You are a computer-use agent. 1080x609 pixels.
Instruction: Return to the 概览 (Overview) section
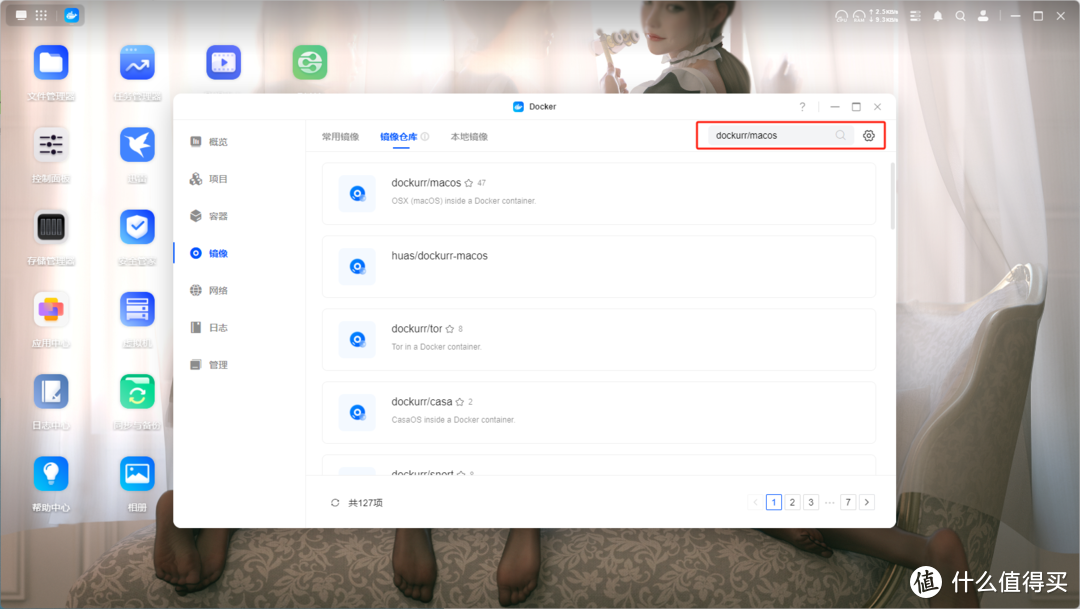[216, 141]
